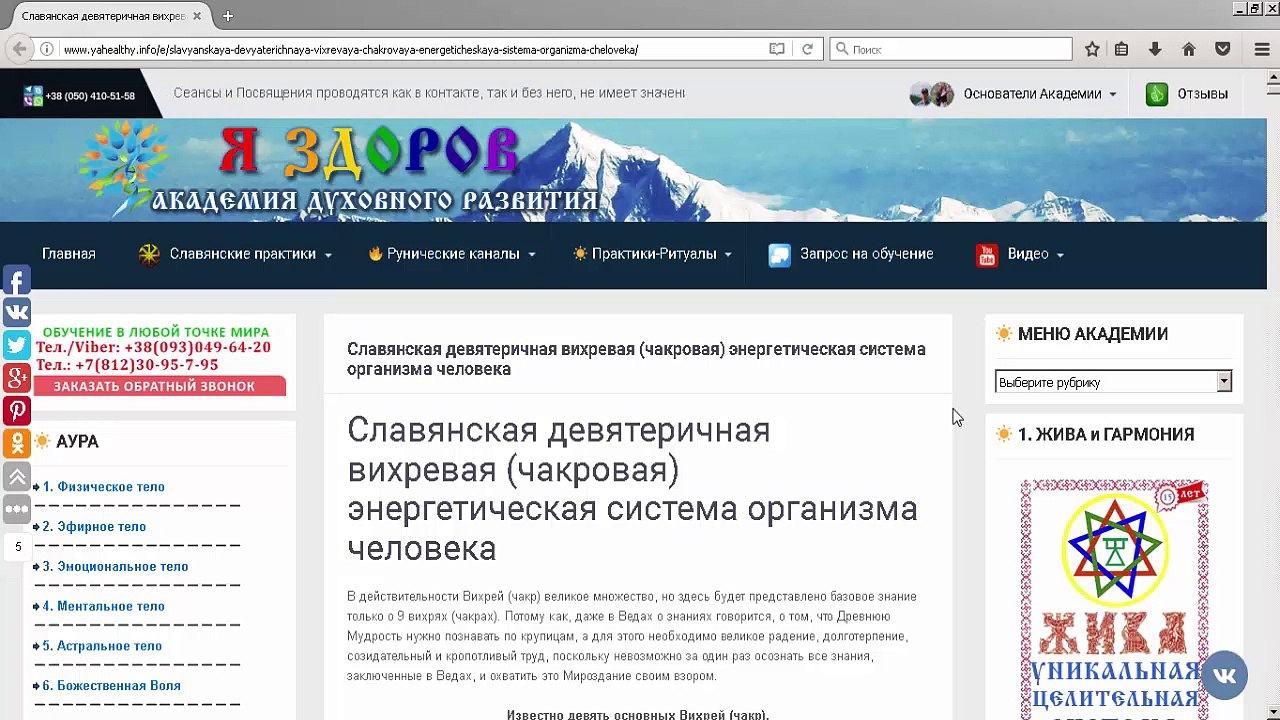Open more sharing options (three dots) icon
This screenshot has height=720, width=1280.
click(17, 510)
